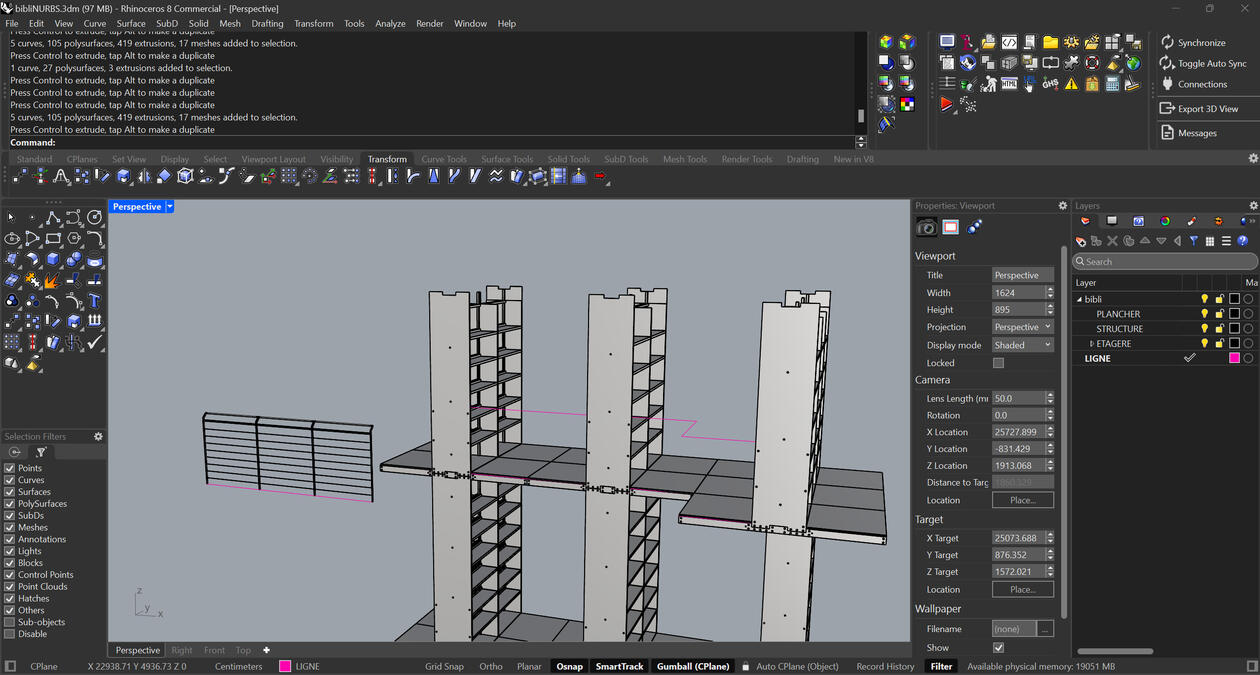The image size is (1260, 675).
Task: Open the Shaded display mode dropdown
Action: 1046,344
